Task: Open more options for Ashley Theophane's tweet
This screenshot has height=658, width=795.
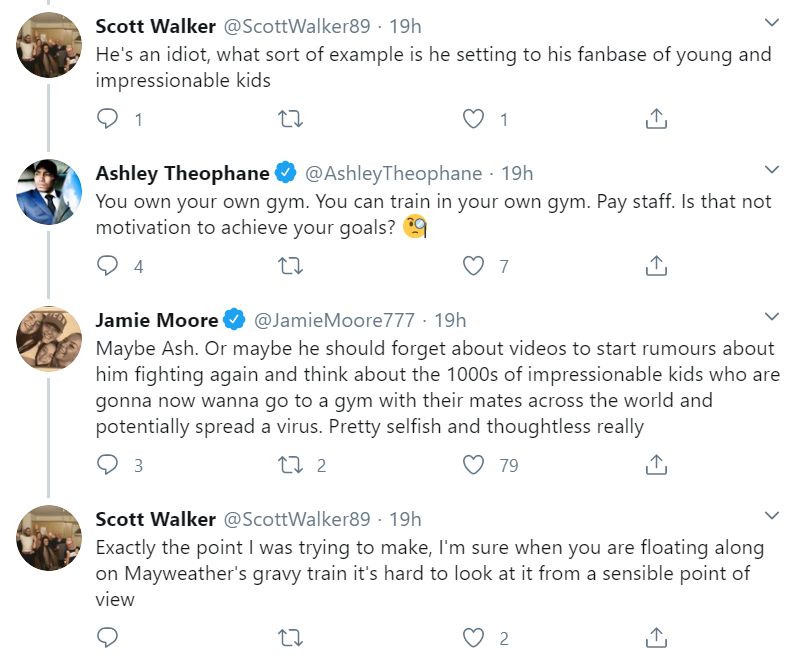Action: [771, 170]
